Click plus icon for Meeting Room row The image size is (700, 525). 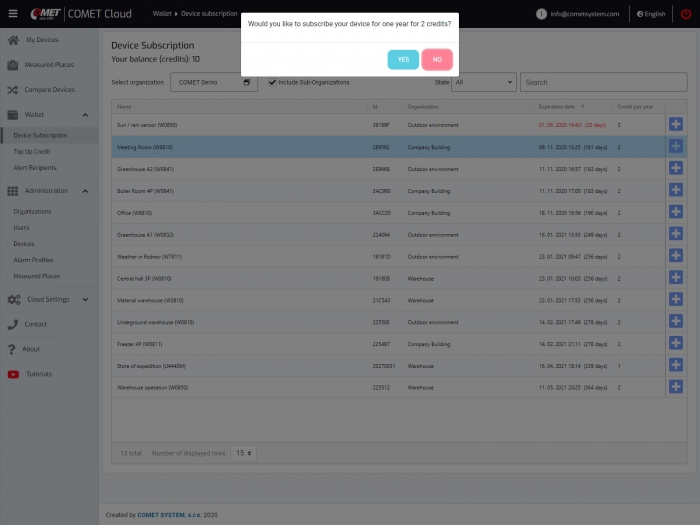(675, 146)
